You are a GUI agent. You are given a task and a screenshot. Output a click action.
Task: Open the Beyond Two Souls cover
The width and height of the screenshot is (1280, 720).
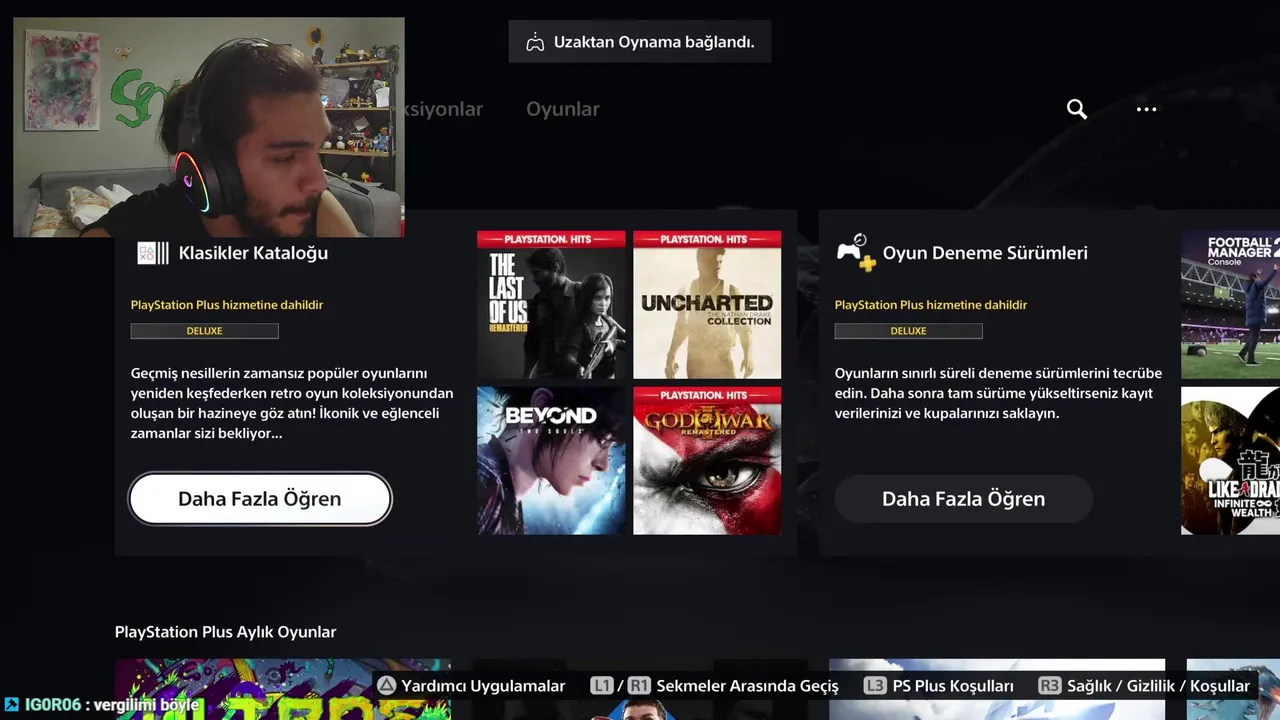tap(551, 460)
